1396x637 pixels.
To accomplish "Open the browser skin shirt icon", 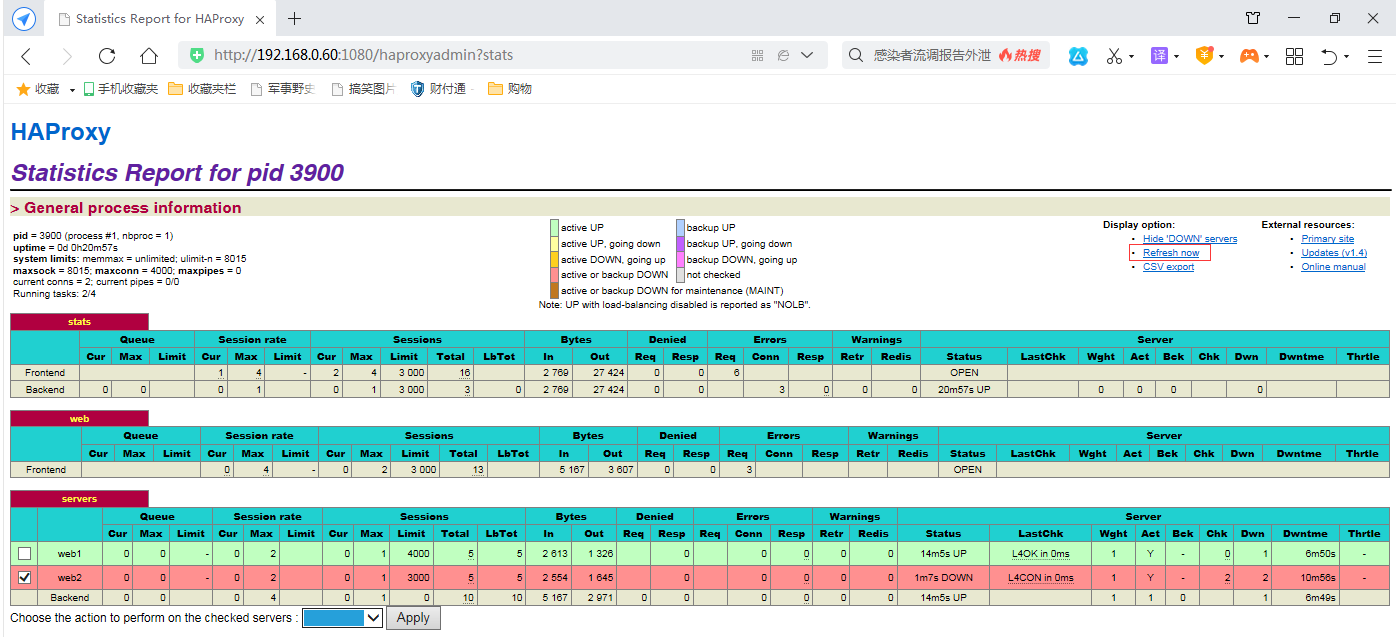I will pyautogui.click(x=1253, y=18).
